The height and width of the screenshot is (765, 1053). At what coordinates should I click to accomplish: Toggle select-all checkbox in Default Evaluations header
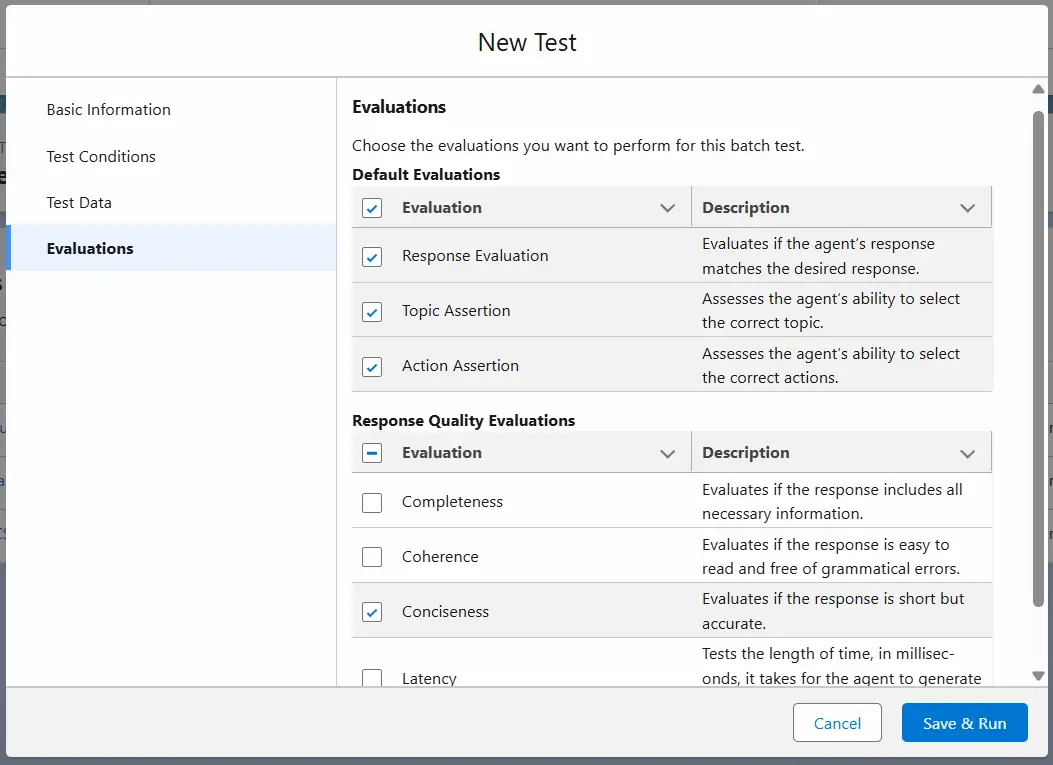click(x=372, y=208)
